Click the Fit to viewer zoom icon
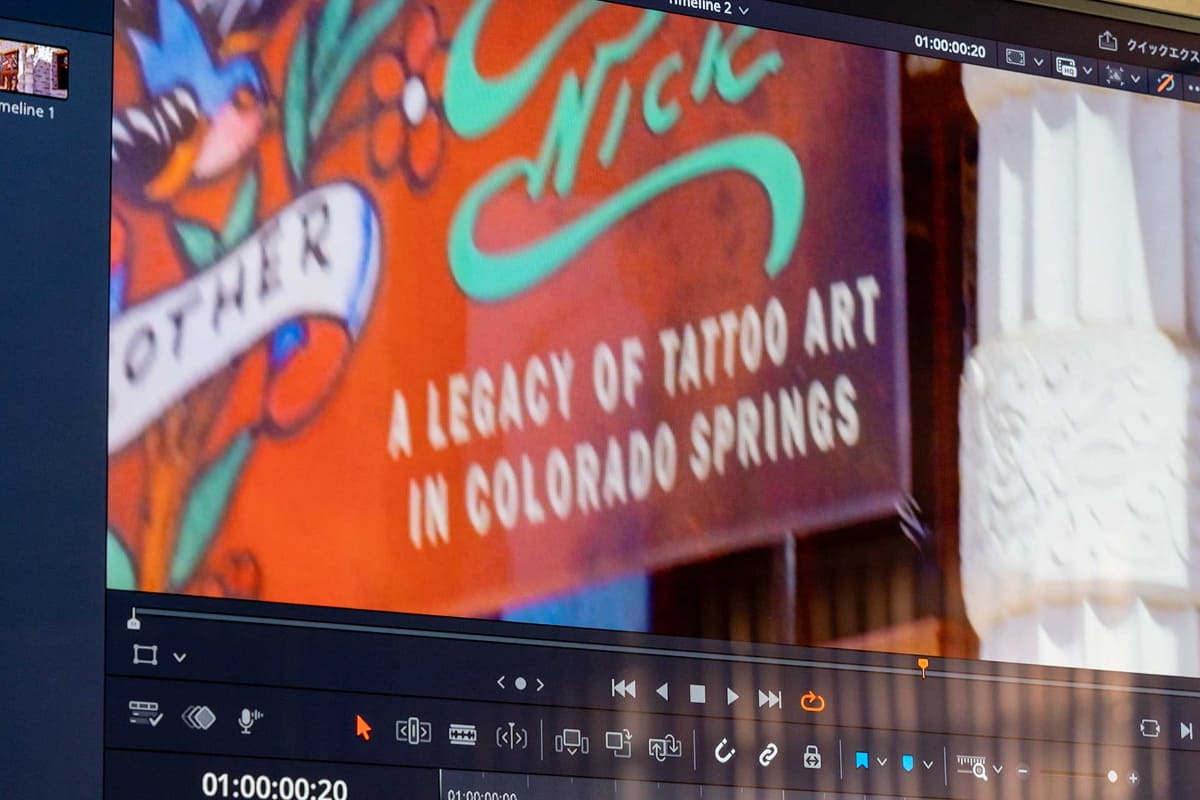 tap(1114, 74)
